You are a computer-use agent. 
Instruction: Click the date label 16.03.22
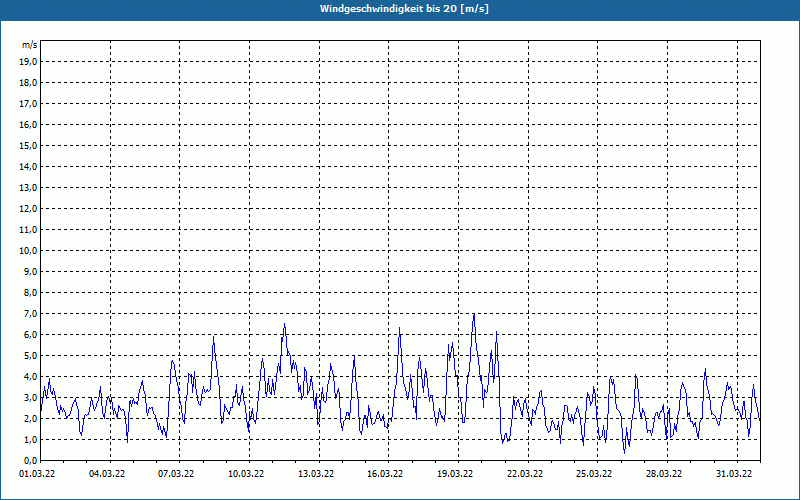point(385,473)
